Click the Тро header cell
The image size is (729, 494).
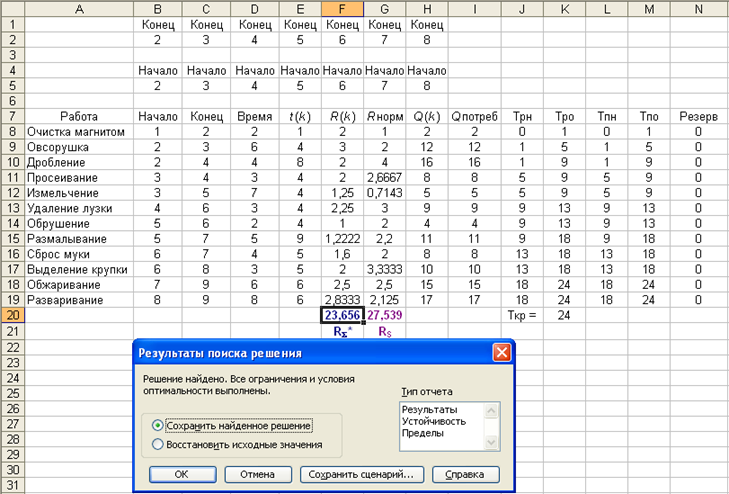pyautogui.click(x=564, y=116)
